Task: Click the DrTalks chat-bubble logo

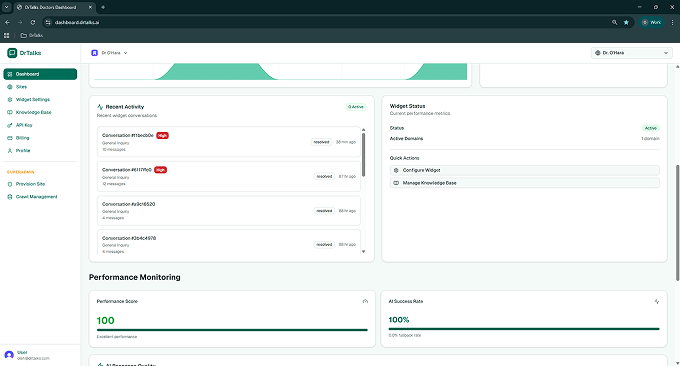Action: tap(12, 53)
